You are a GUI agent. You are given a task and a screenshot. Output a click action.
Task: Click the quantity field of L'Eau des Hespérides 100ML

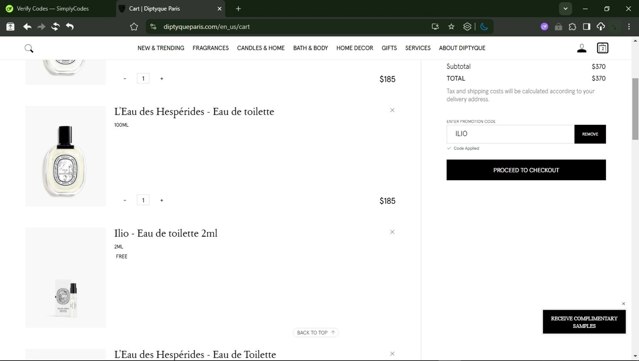143,200
